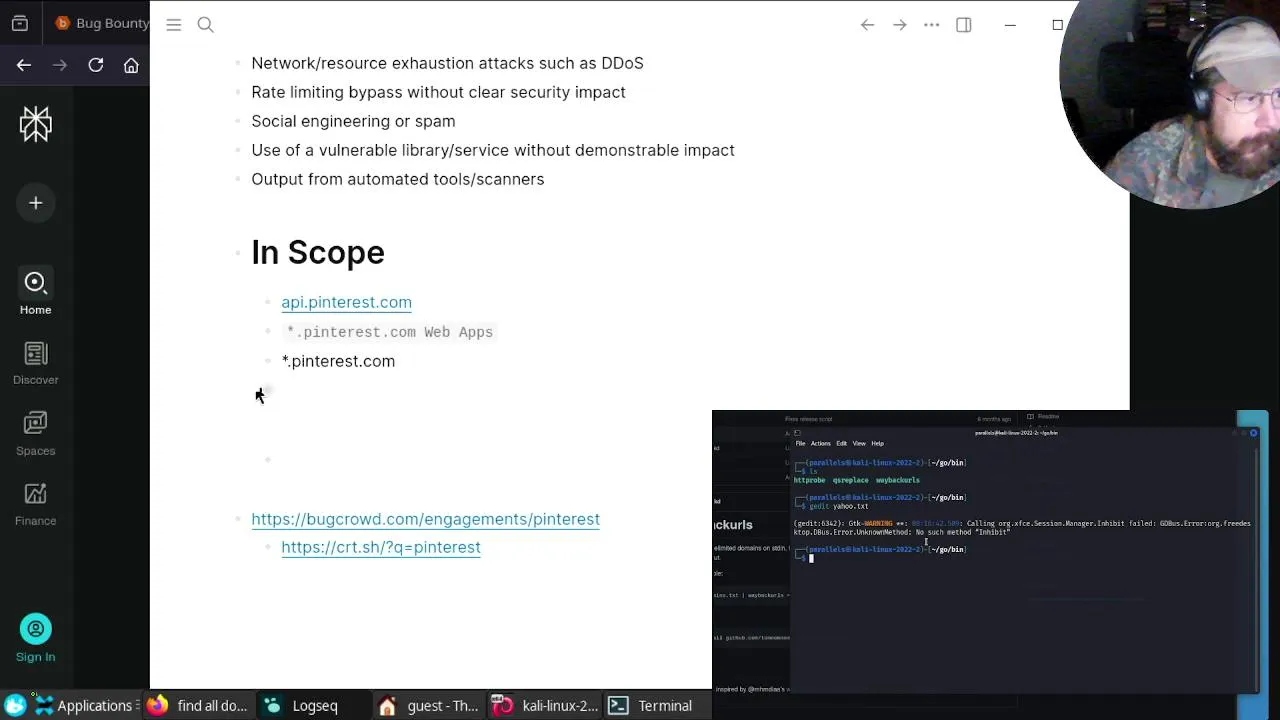Toggle the Logseq right sidebar panel
The image size is (1280, 720).
pyautogui.click(x=964, y=25)
